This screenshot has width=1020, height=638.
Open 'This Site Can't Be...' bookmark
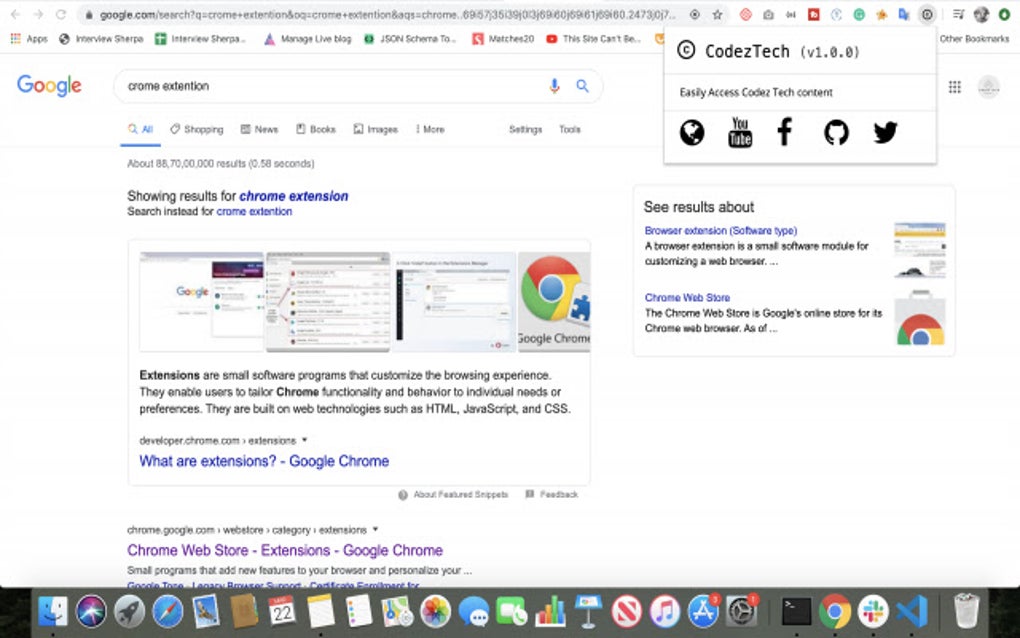pyautogui.click(x=594, y=39)
